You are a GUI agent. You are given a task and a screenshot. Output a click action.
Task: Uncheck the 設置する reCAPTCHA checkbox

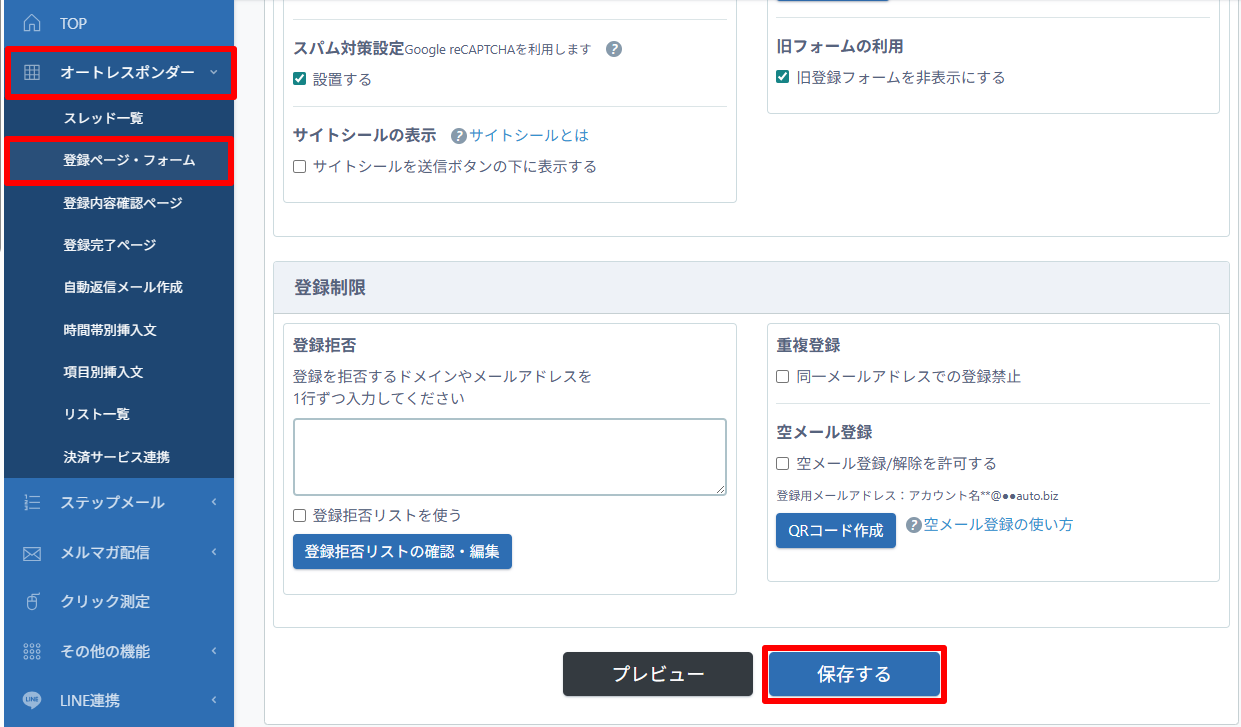coord(299,79)
